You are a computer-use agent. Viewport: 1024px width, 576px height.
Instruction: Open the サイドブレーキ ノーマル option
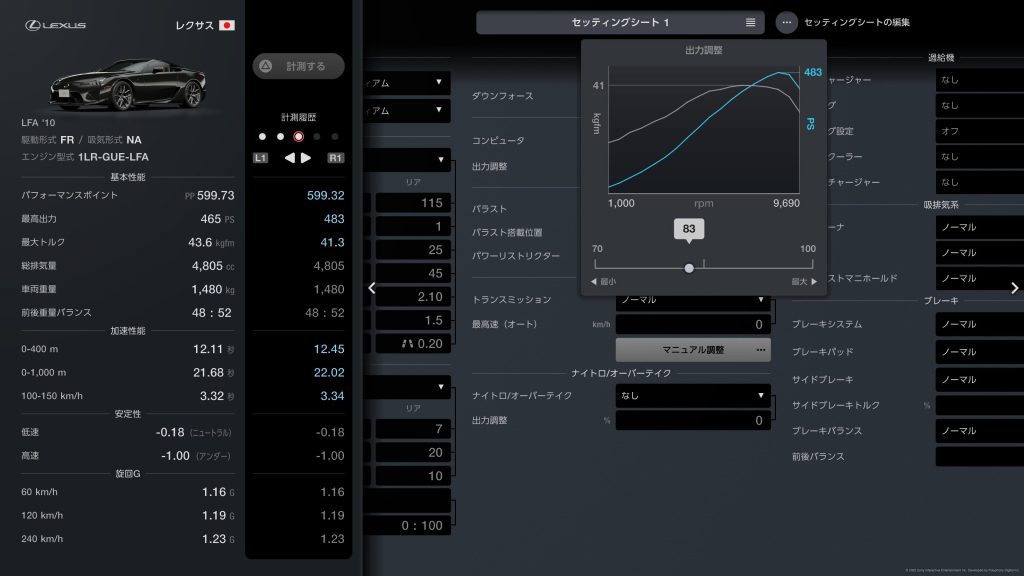tap(980, 379)
